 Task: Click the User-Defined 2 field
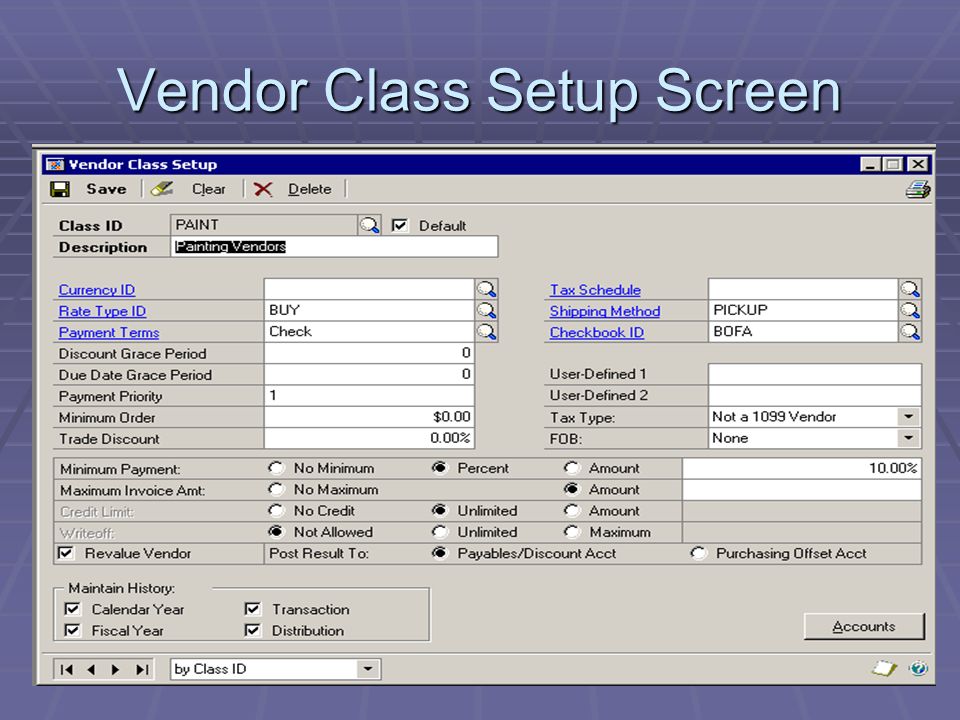(815, 396)
